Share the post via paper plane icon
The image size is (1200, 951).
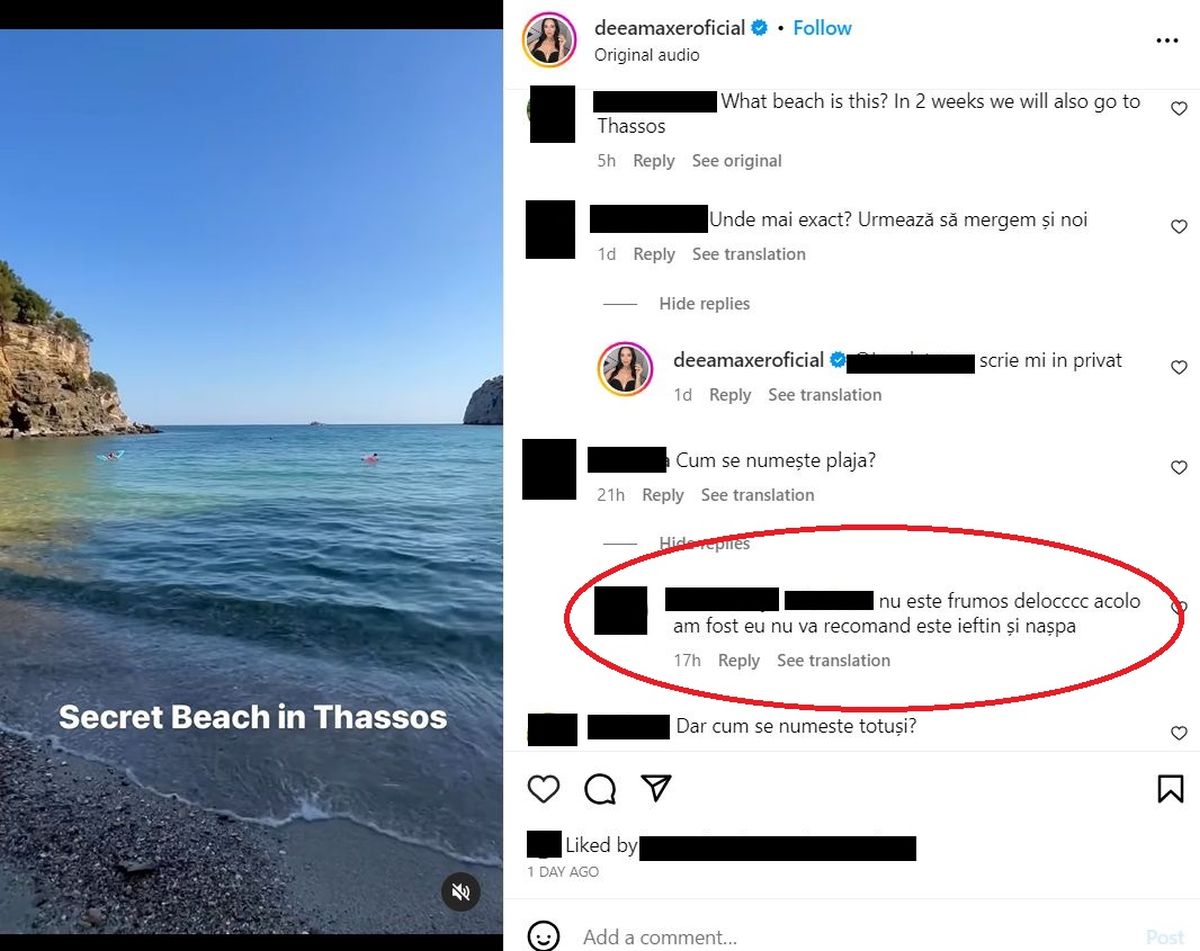point(655,788)
